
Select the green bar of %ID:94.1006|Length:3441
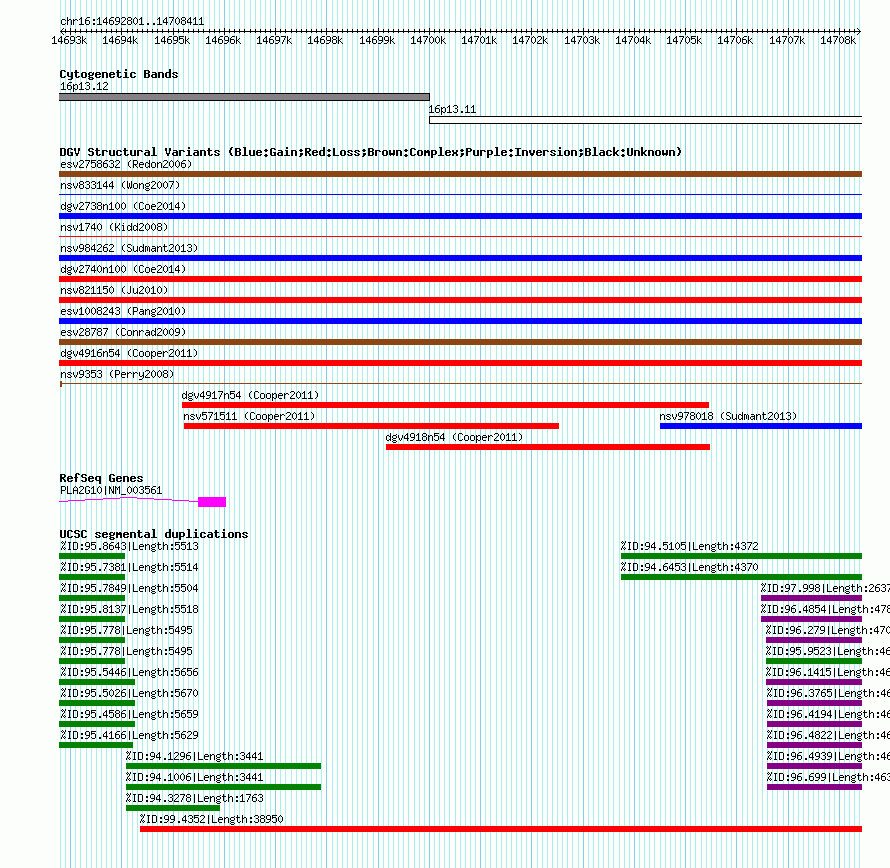point(223,787)
